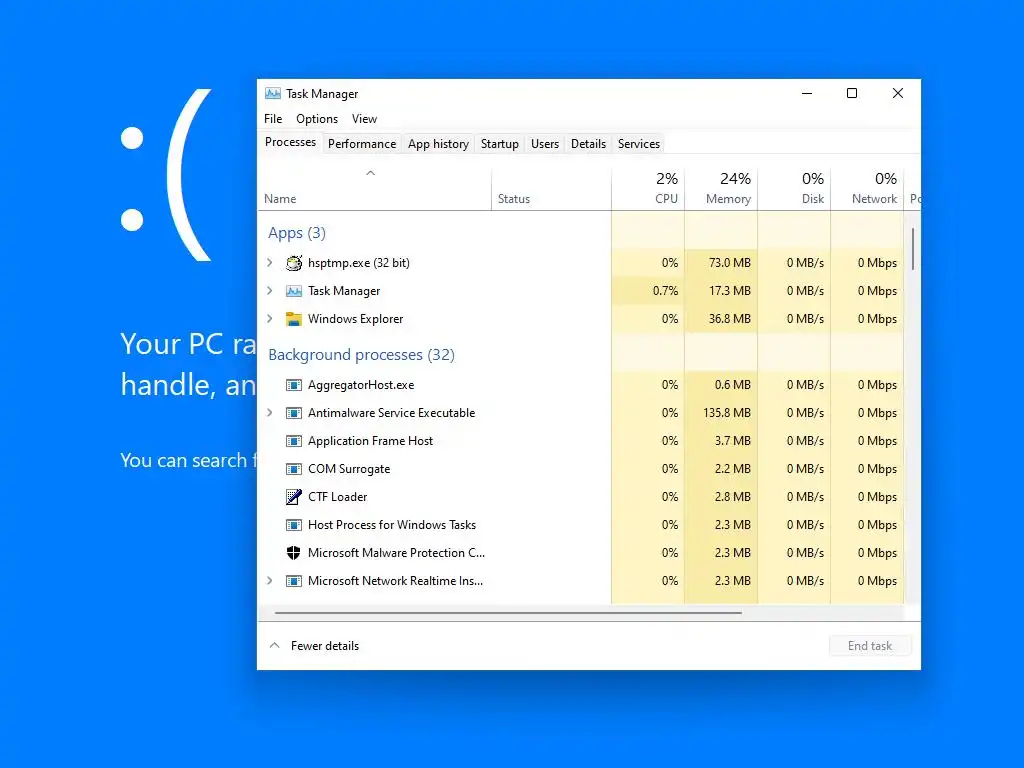Screen dimensions: 1024x768
Task: Click the 135.8 MB memory value
Action: [x=727, y=413]
